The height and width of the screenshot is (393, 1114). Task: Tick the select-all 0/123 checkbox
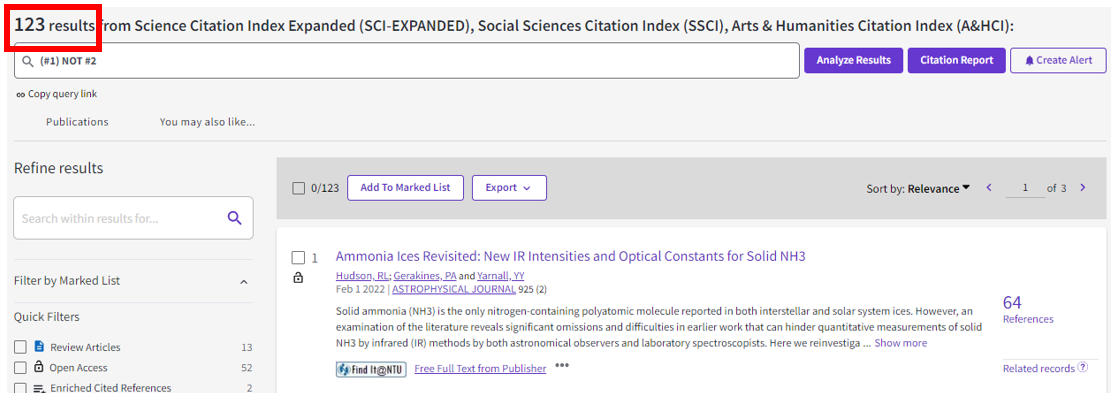pos(299,188)
